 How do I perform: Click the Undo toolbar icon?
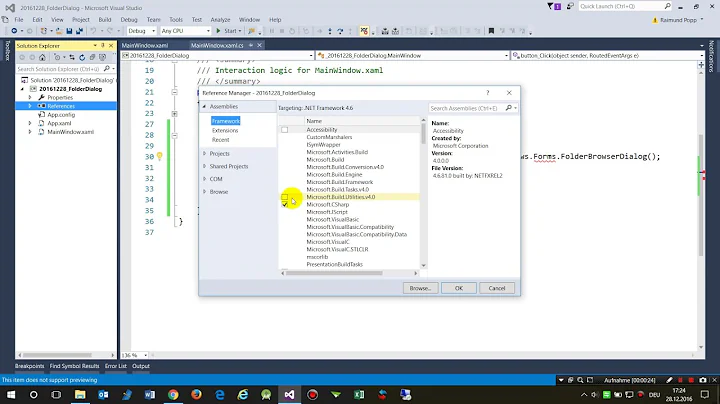(x=93, y=31)
